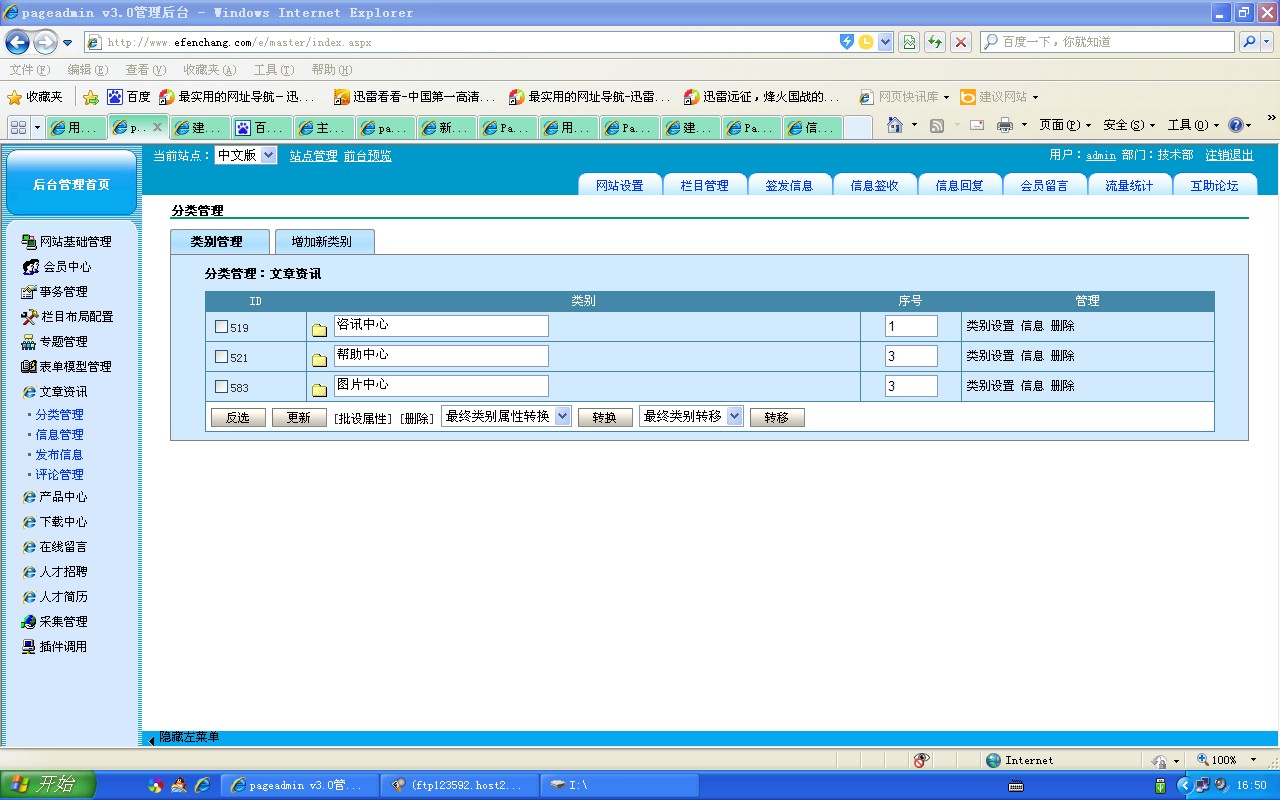Open the browser home page icon
The width and height of the screenshot is (1280, 800).
click(x=895, y=125)
